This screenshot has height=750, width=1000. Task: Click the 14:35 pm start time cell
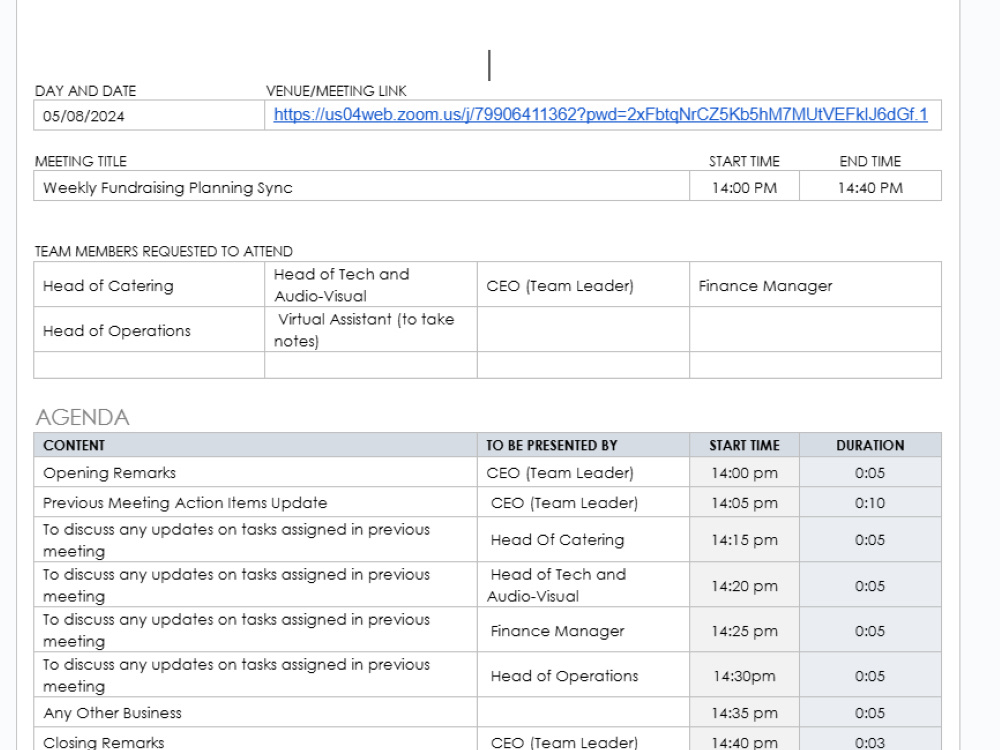coord(744,712)
